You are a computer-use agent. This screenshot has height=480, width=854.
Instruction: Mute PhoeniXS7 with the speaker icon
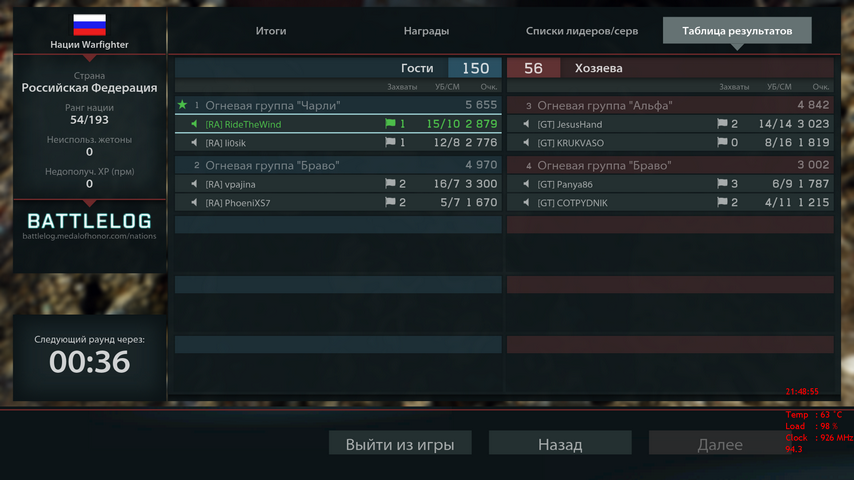(194, 203)
